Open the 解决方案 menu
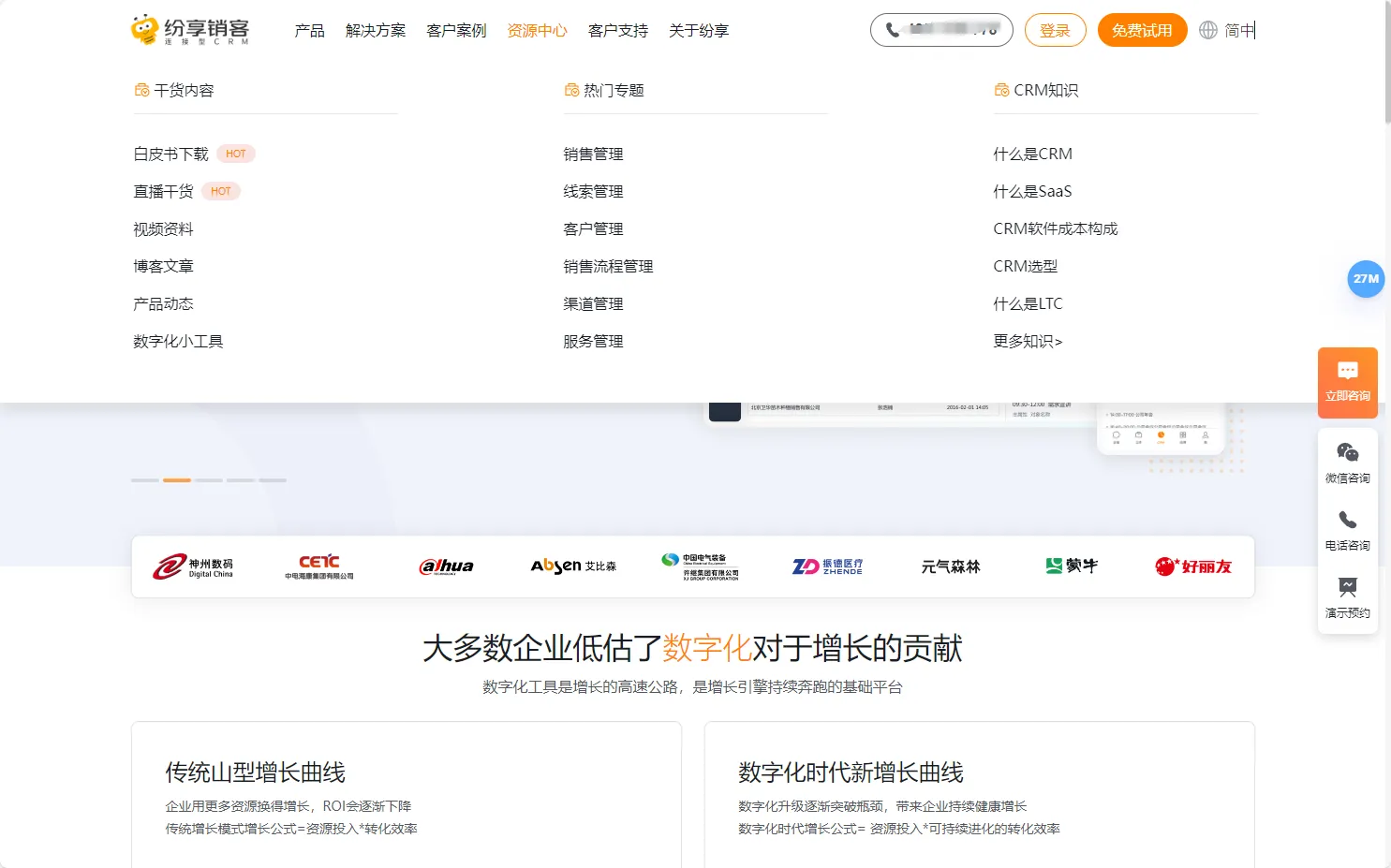Image resolution: width=1391 pixels, height=868 pixels. [x=376, y=31]
